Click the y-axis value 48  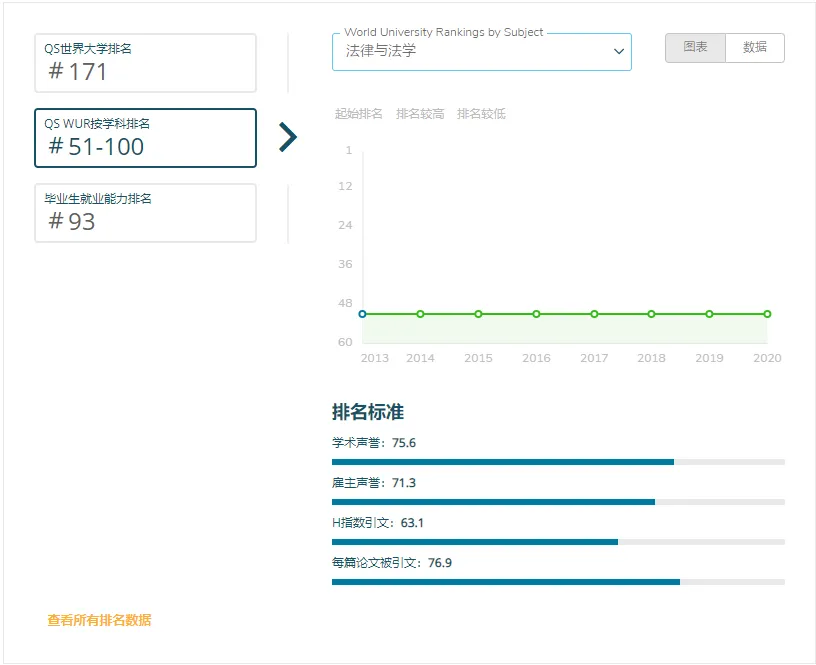(x=345, y=303)
